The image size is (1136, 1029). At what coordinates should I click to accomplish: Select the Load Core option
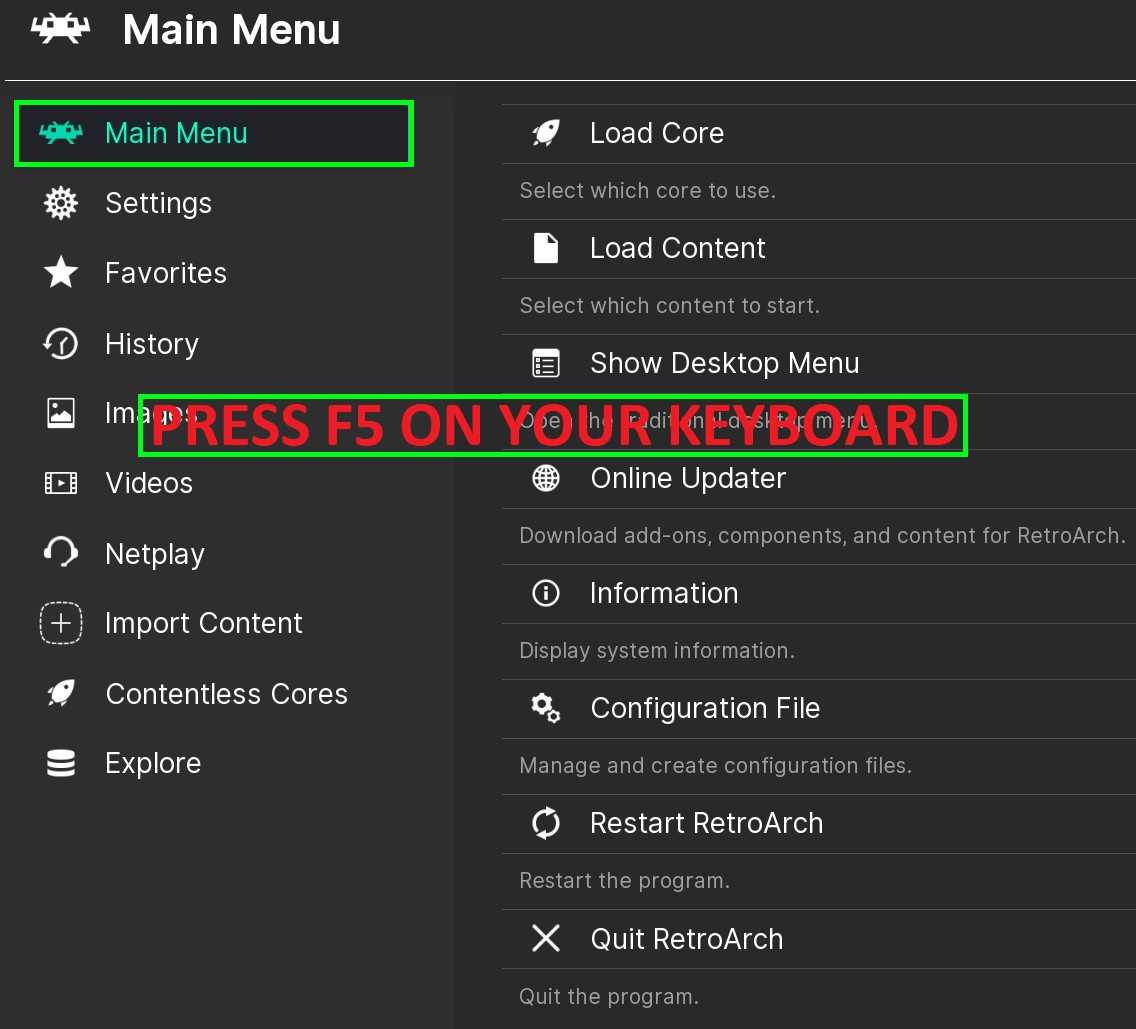pos(819,133)
